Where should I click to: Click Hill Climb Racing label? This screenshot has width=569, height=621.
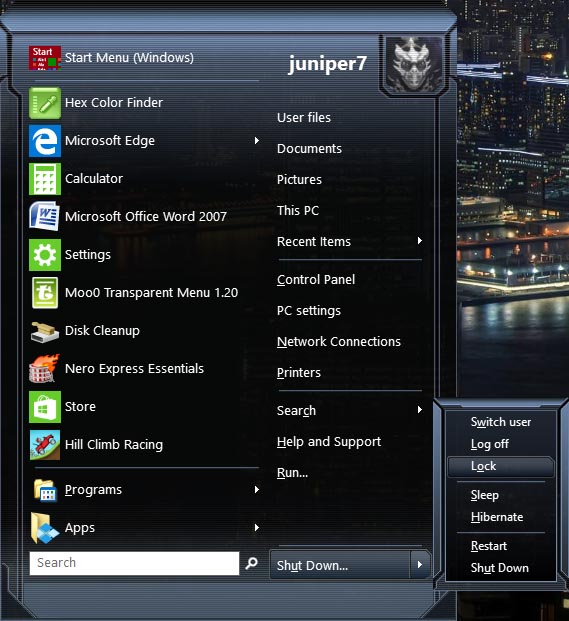114,445
